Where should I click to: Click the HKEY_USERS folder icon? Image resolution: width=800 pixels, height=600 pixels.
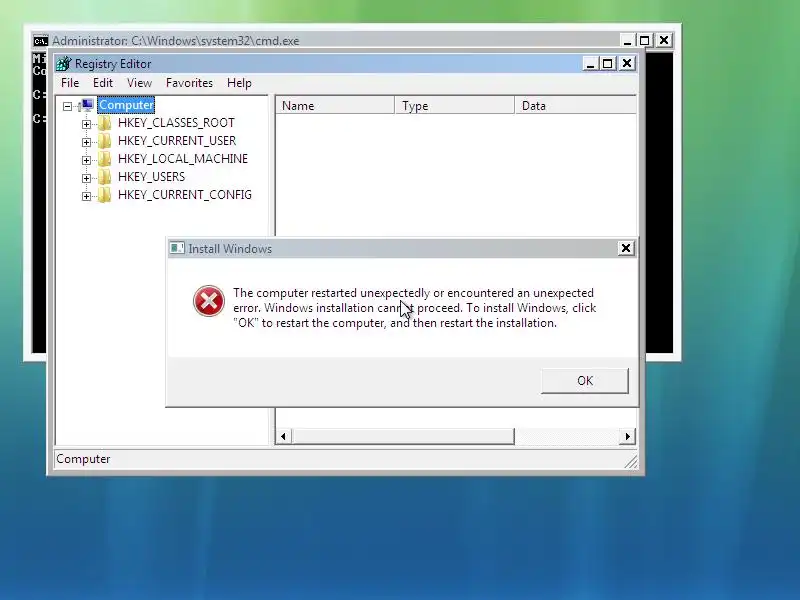[x=104, y=177]
